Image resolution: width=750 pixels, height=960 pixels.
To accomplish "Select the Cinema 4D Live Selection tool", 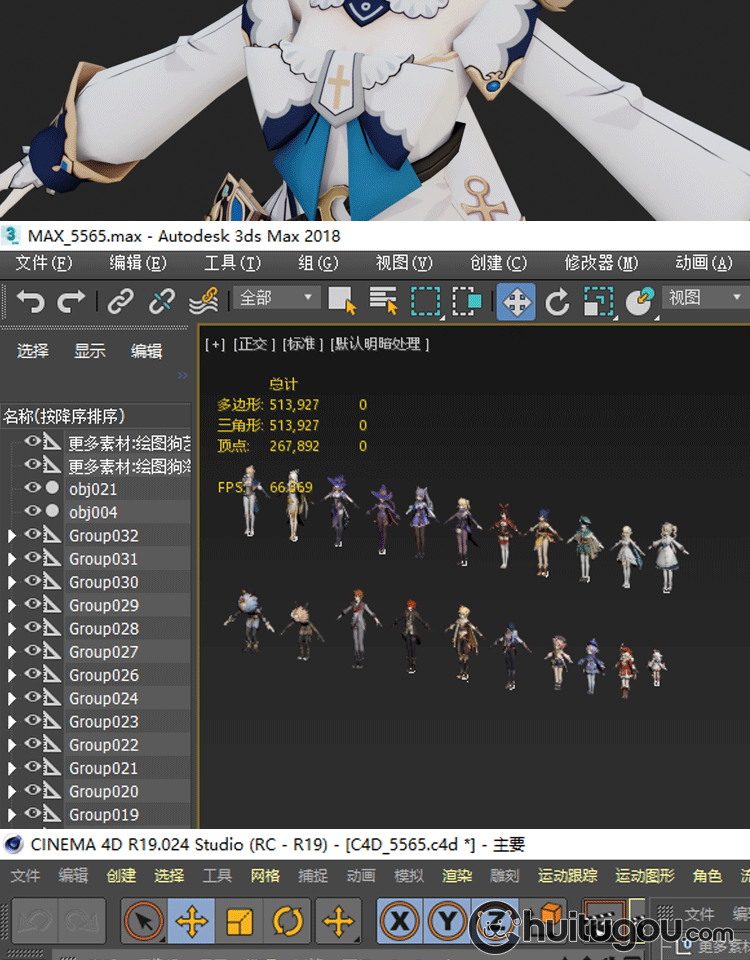I will pyautogui.click(x=144, y=921).
